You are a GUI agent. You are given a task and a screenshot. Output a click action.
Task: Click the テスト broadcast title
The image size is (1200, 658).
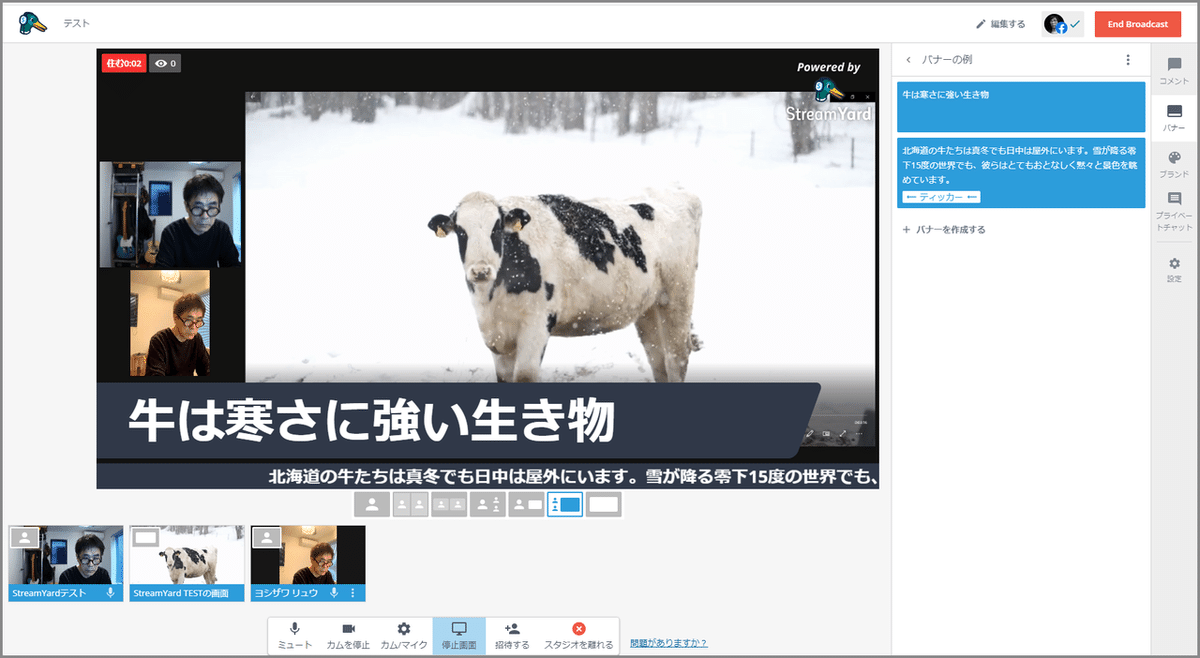pyautogui.click(x=75, y=23)
